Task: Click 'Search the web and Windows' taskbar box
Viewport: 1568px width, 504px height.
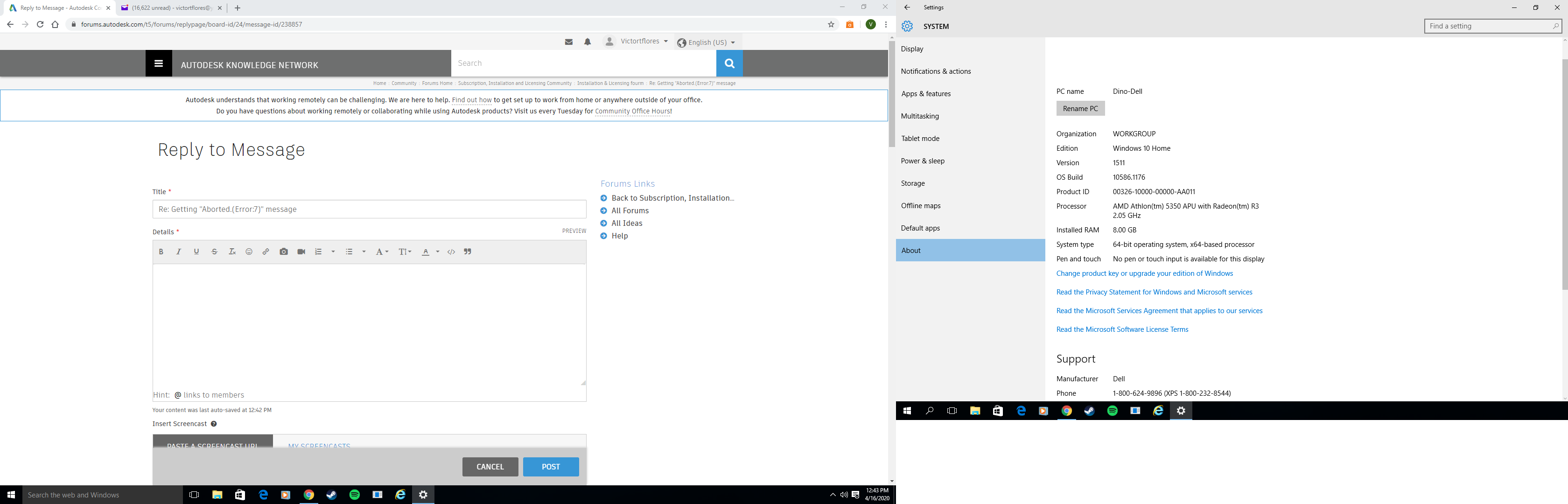Action: [x=103, y=495]
